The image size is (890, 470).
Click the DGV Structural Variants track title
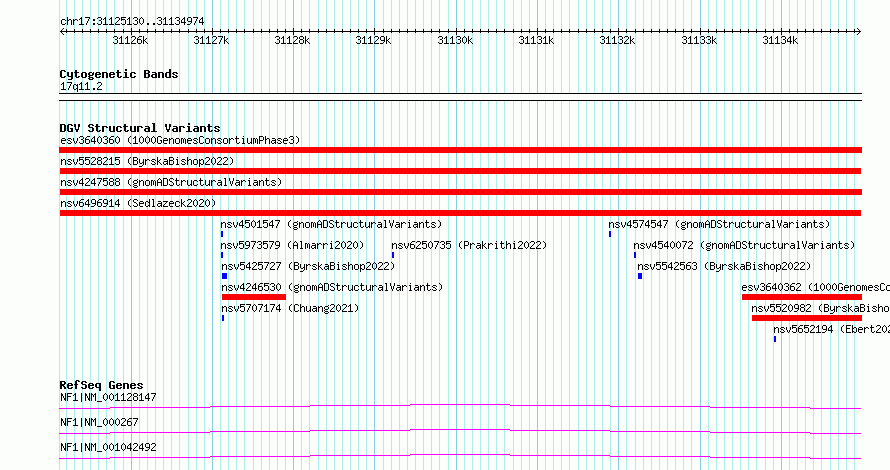click(140, 128)
